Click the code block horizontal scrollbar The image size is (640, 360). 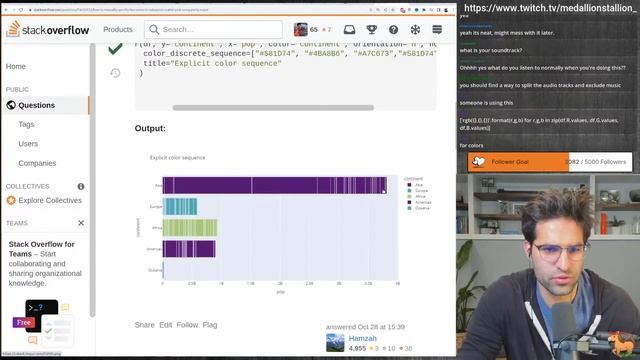[273, 108]
